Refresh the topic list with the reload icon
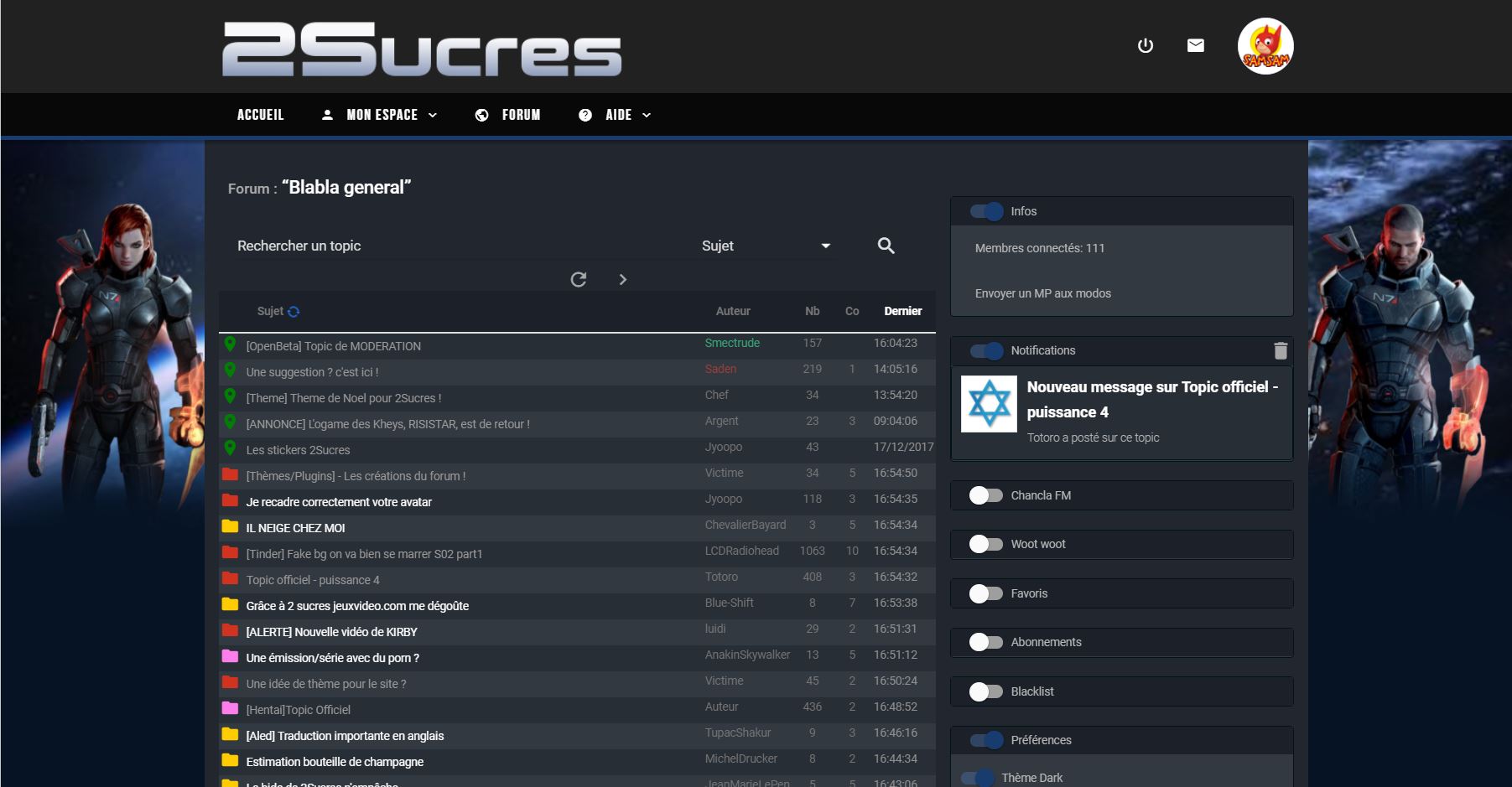 click(579, 279)
